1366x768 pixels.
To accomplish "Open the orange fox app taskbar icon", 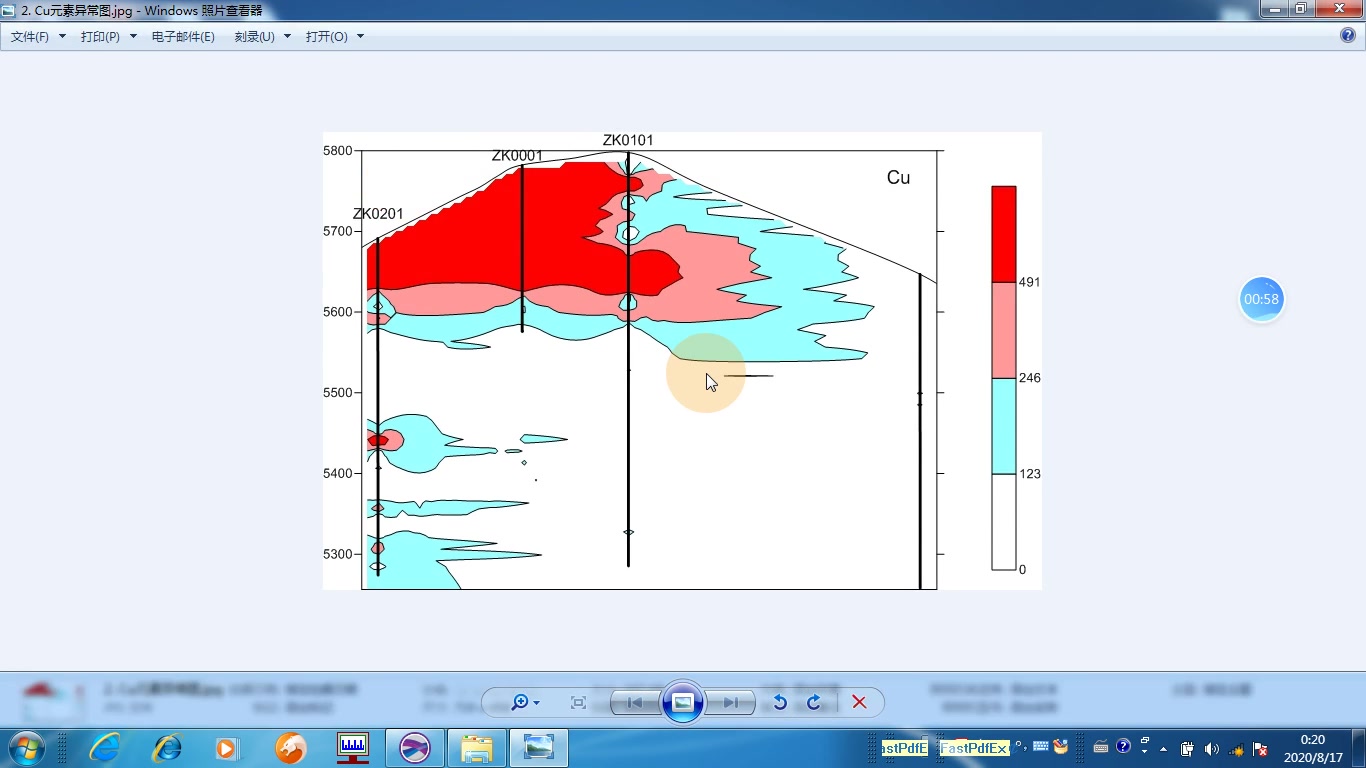I will tap(290, 748).
